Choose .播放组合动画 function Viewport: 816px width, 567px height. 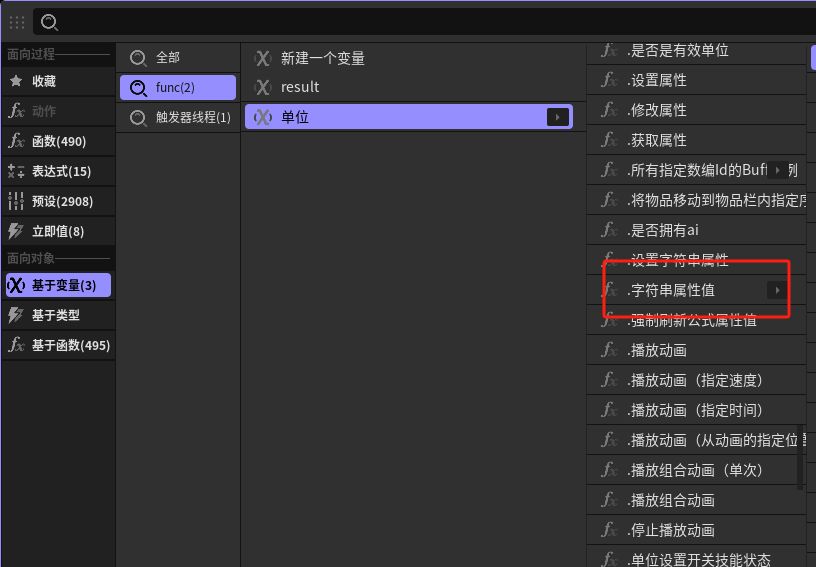pyautogui.click(x=696, y=500)
